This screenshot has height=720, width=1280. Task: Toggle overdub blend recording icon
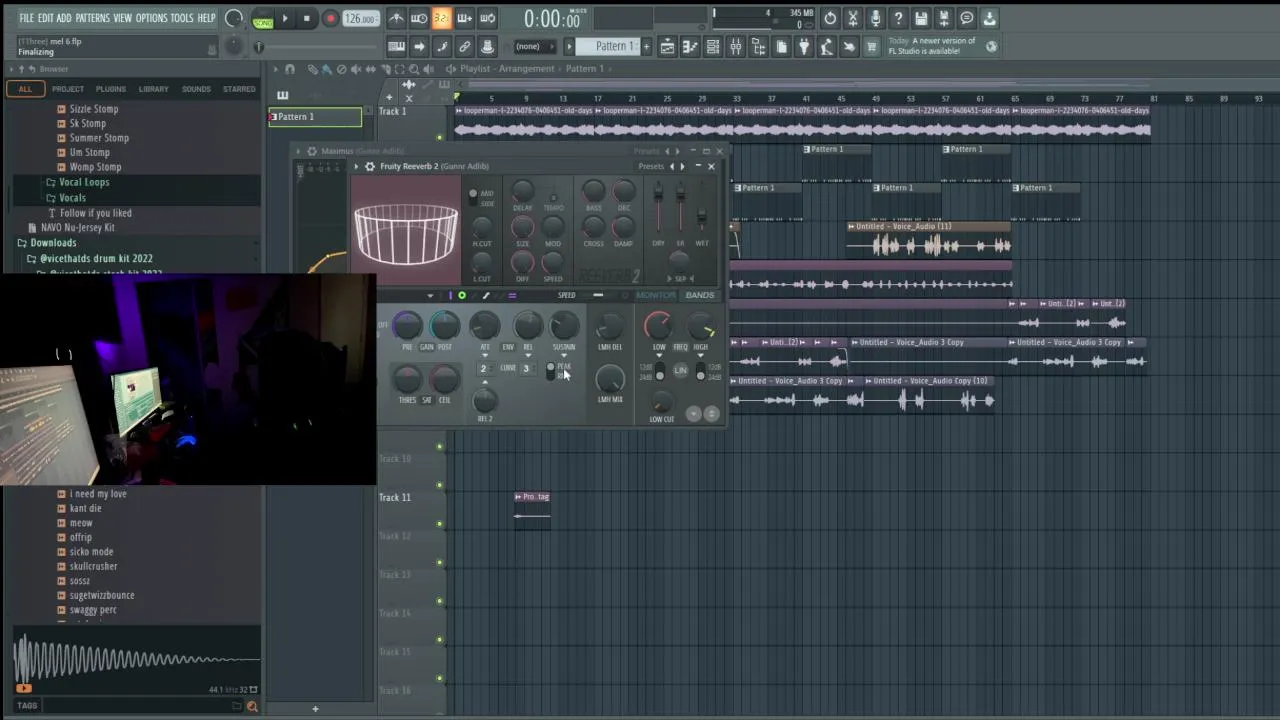coord(464,18)
